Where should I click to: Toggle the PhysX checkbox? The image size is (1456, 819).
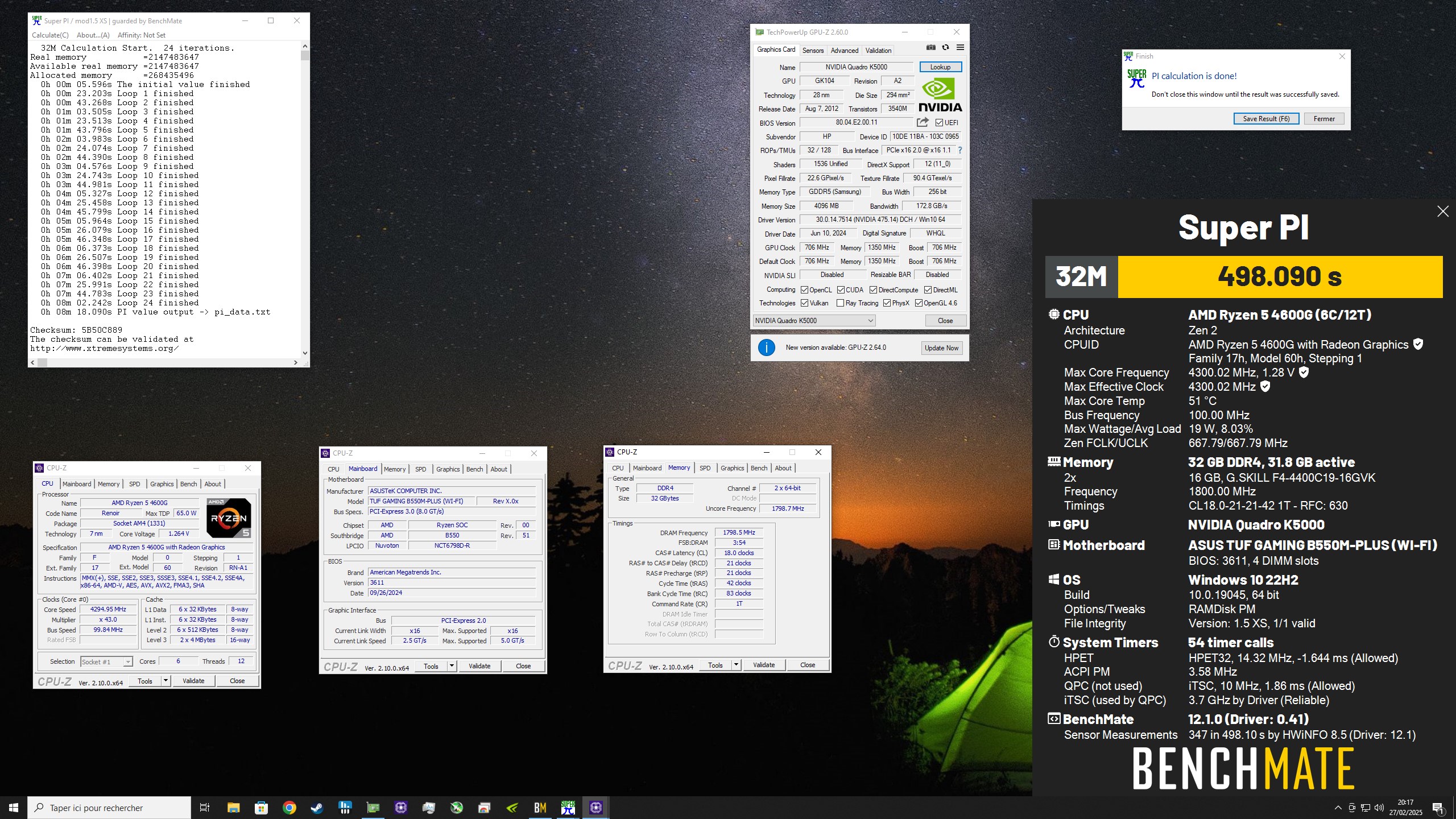pos(887,303)
